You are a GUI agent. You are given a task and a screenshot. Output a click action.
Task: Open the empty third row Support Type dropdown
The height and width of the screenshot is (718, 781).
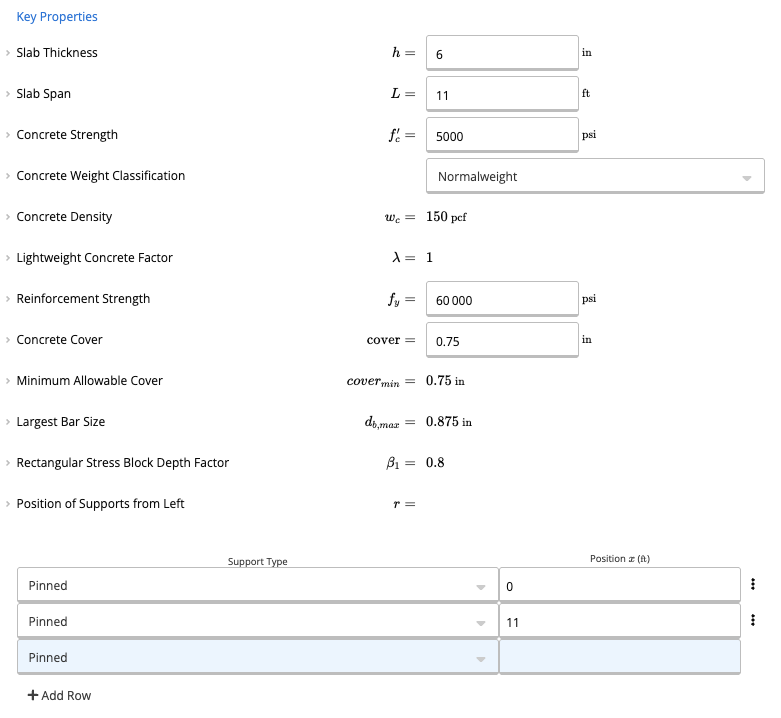(x=257, y=658)
